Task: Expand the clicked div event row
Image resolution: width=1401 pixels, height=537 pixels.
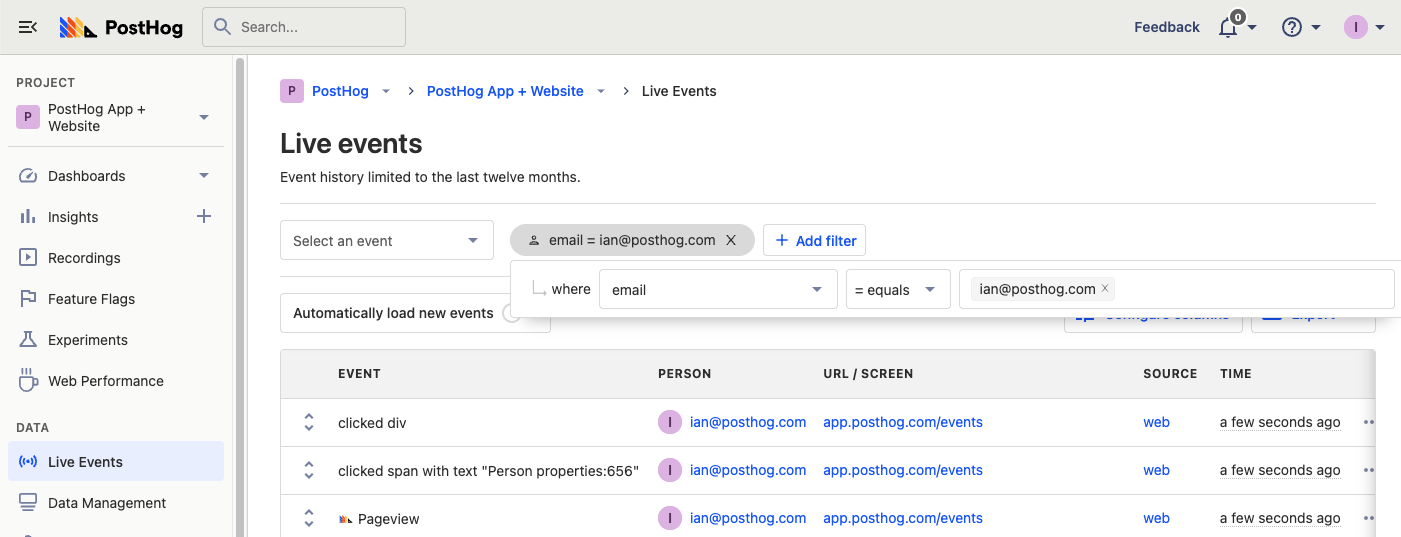Action: pyautogui.click(x=309, y=422)
